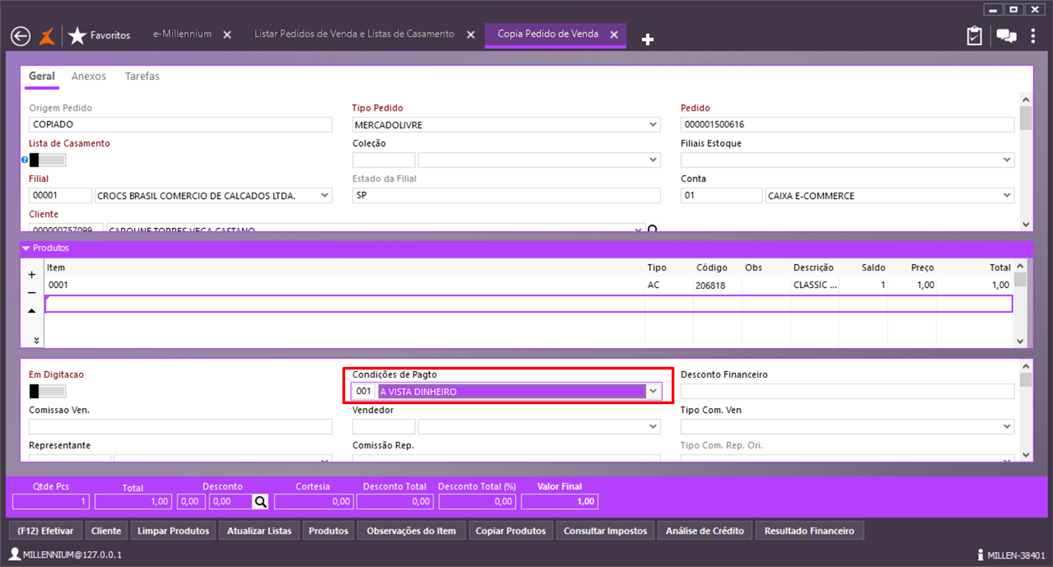This screenshot has width=1053, height=567.
Task: Click the Cliente button
Action: tap(106, 531)
